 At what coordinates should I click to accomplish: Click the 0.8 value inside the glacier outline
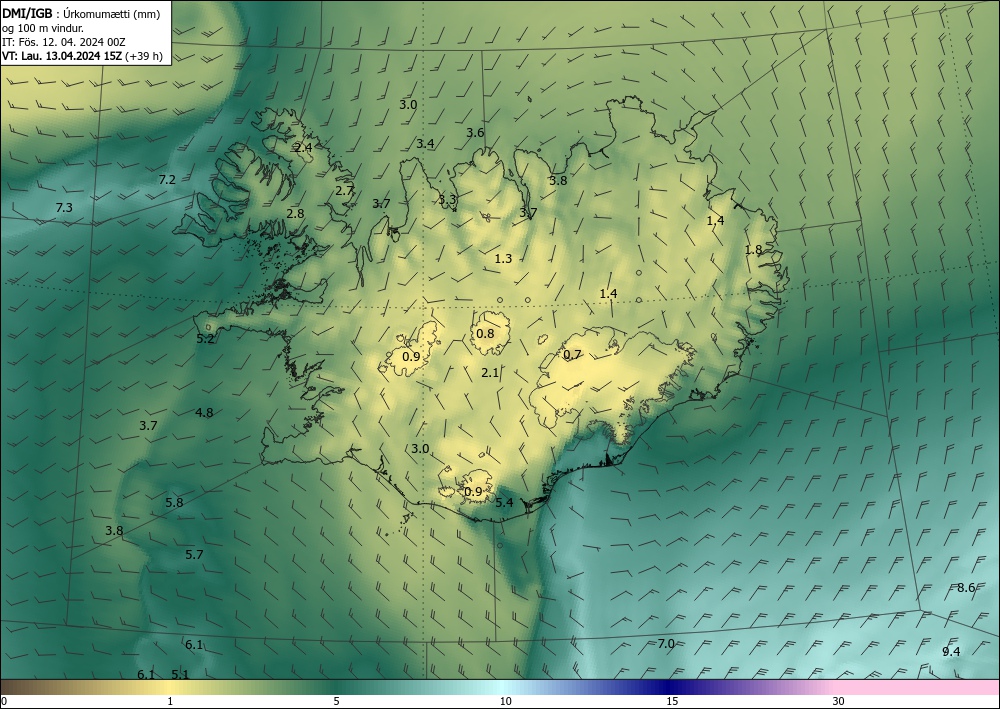coord(485,333)
